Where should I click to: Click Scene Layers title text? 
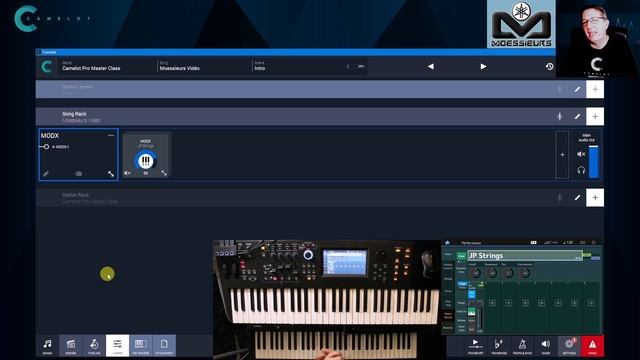(x=77, y=87)
